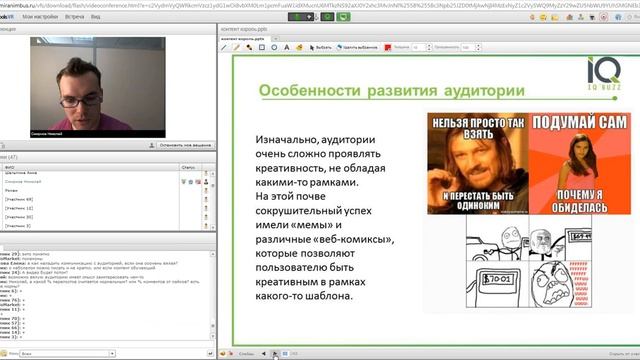Click the camera status icon in Смирнов Николай row
The width and height of the screenshot is (640, 360).
pyautogui.click(x=191, y=182)
